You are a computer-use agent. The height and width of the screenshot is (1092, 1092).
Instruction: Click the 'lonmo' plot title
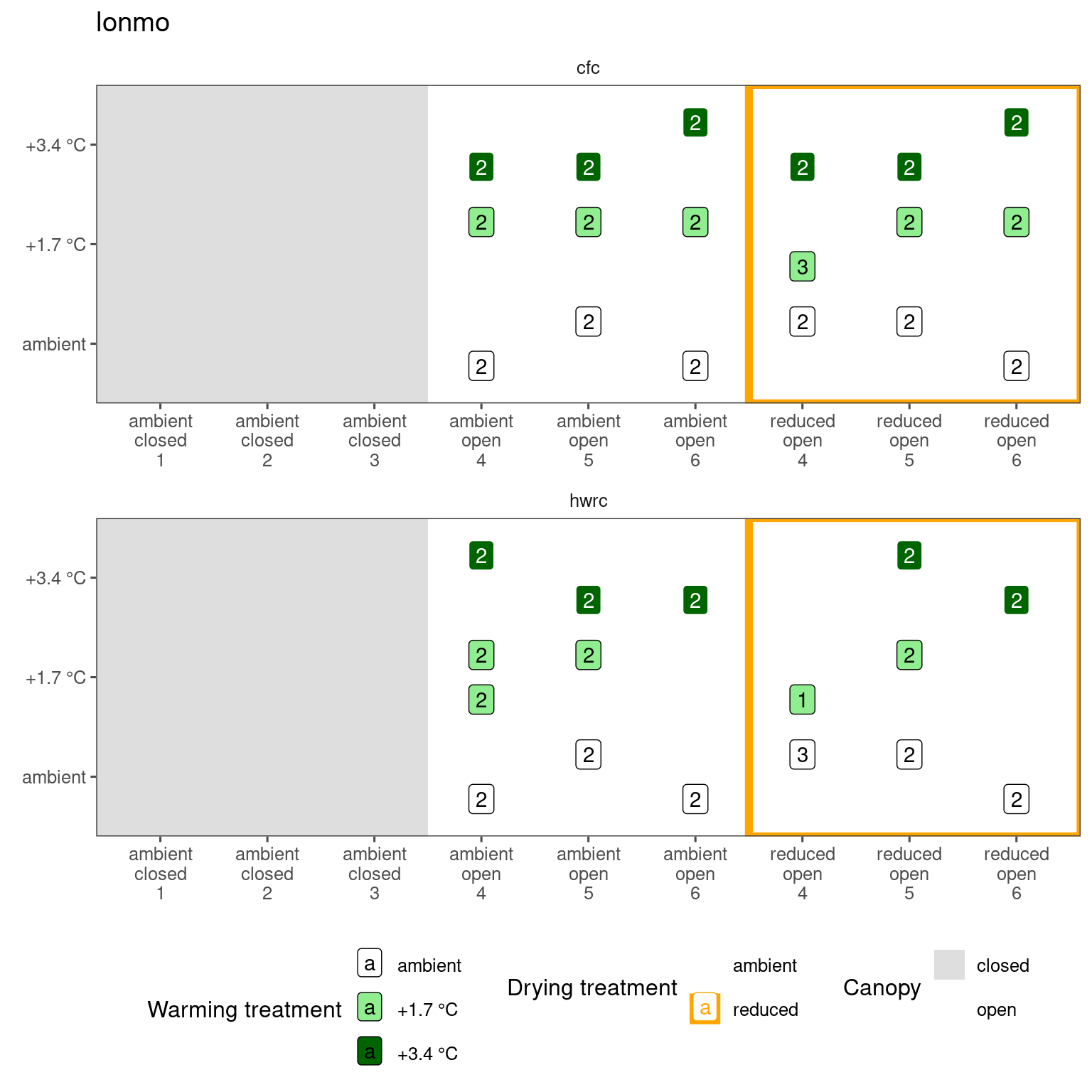133,23
